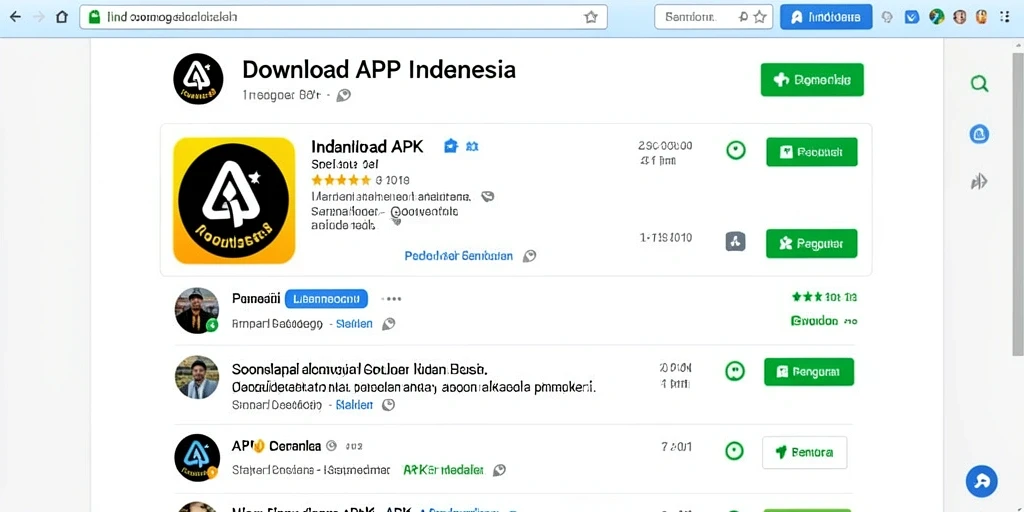The width and height of the screenshot is (1024, 512).
Task: Open the green 'AFKer indealer' link
Action: pos(443,470)
